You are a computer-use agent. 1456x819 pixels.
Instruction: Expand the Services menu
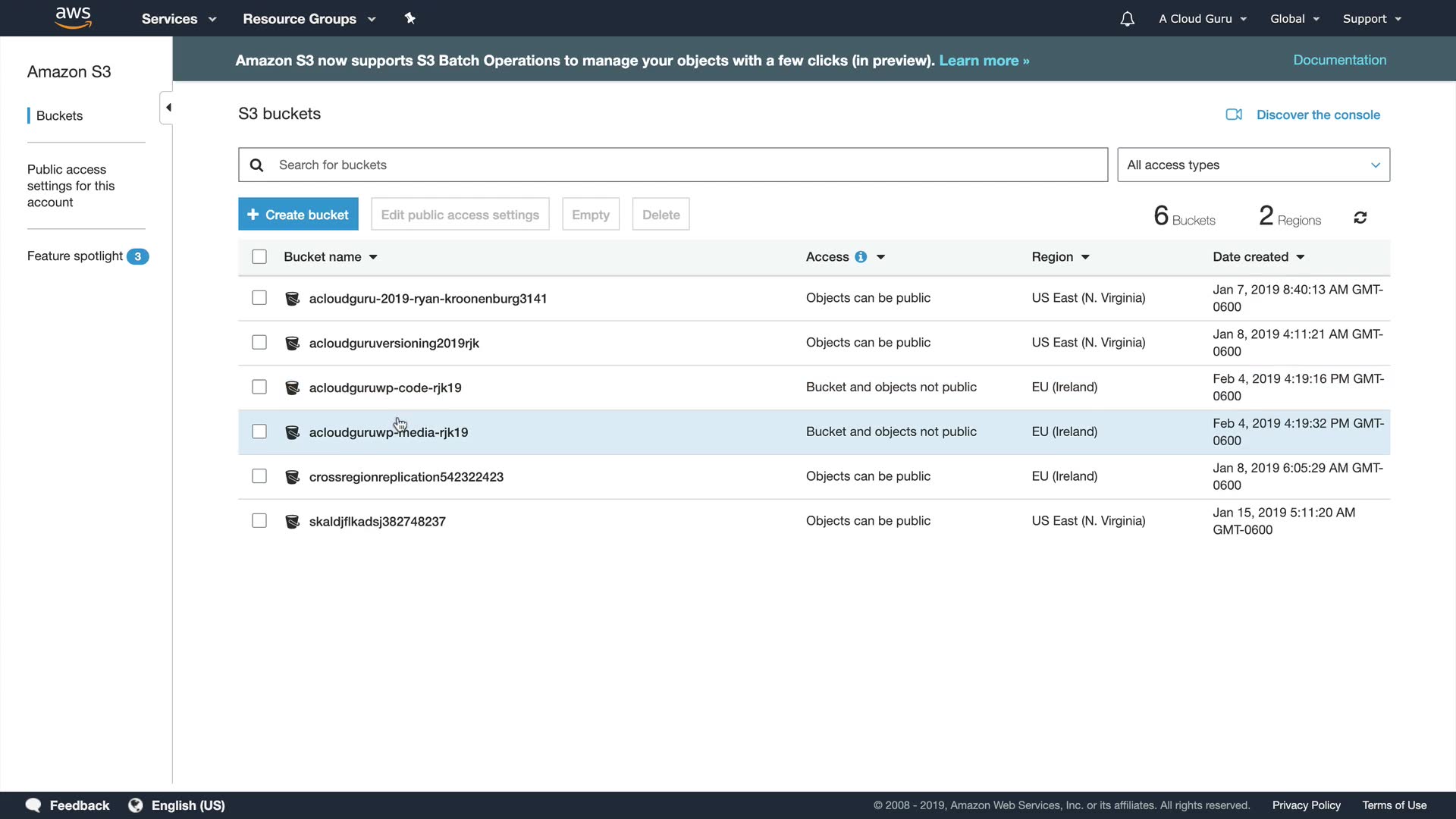click(x=179, y=19)
